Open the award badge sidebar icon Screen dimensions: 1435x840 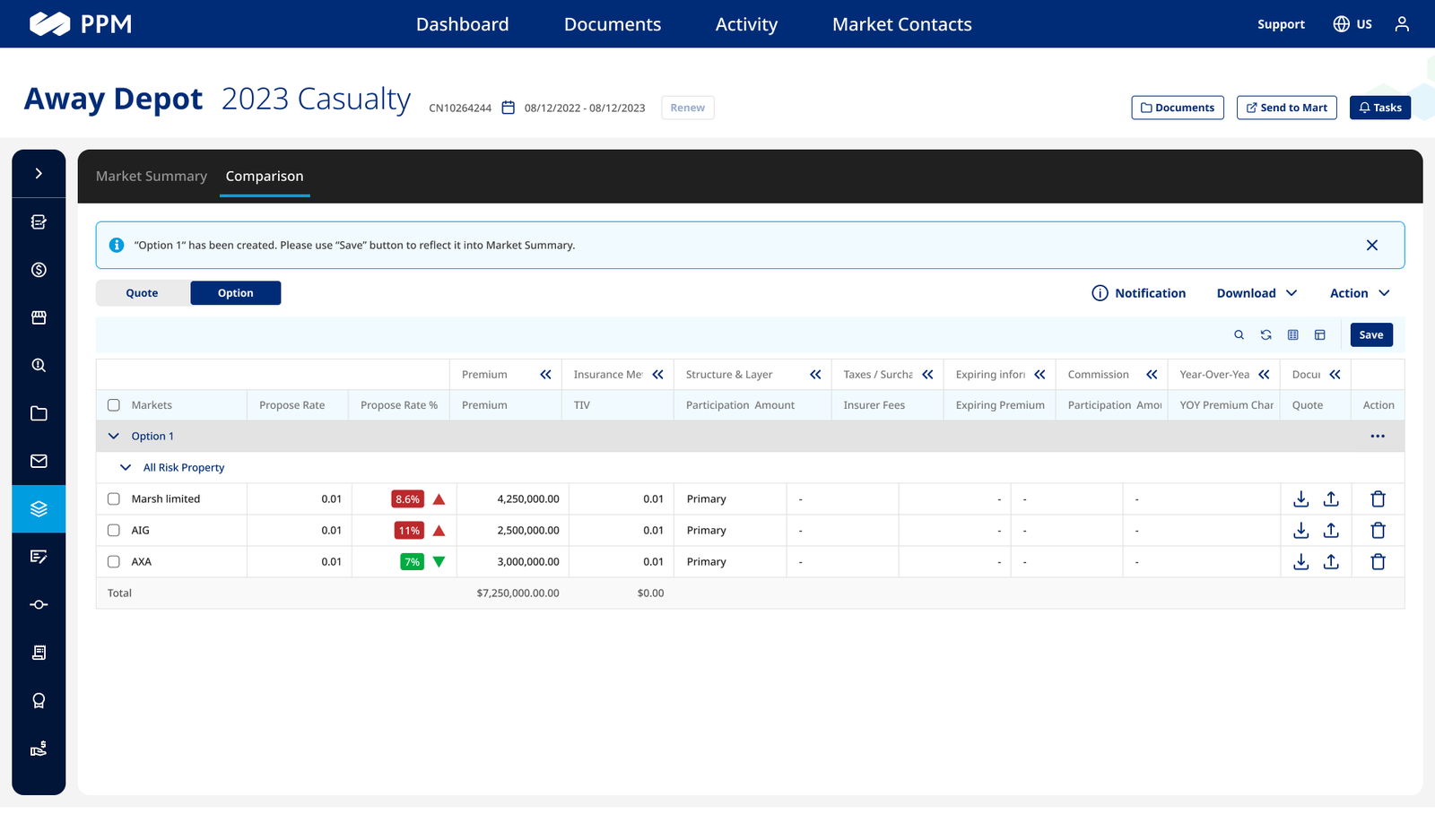click(x=39, y=700)
